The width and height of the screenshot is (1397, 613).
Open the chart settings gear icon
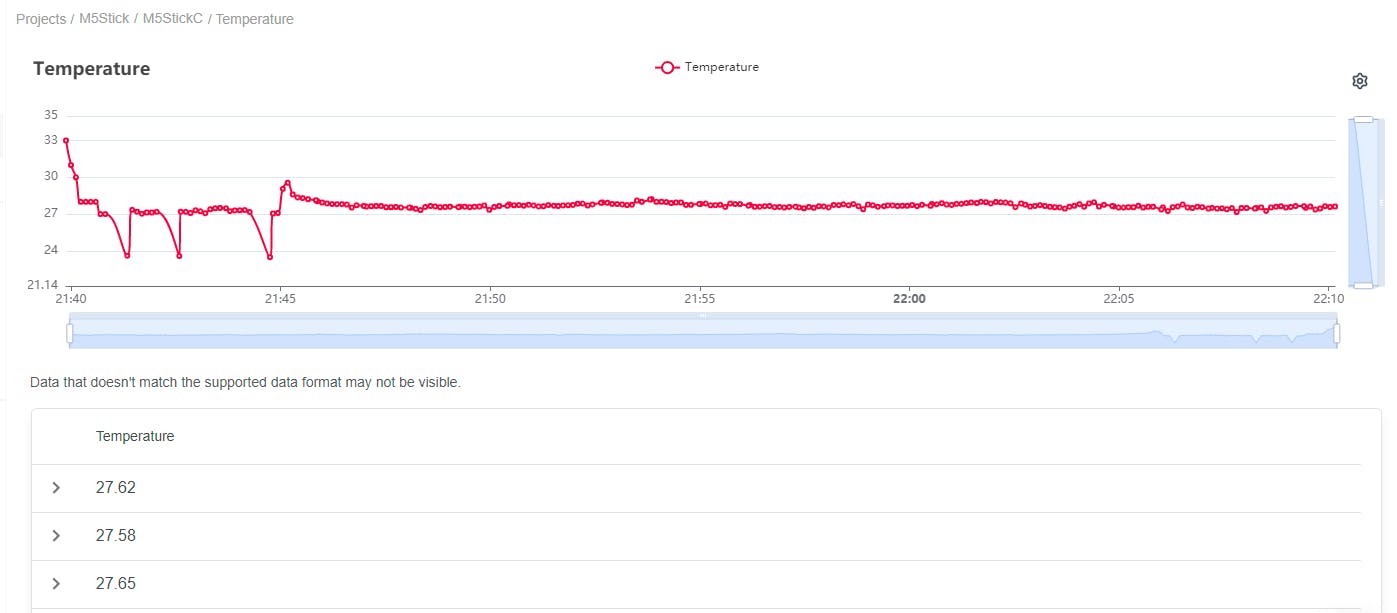pos(1359,81)
